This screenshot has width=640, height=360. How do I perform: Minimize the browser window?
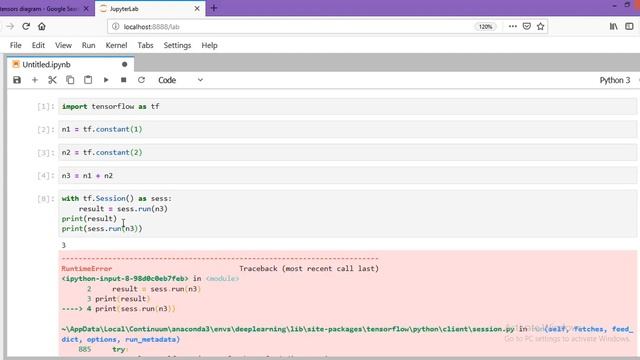[614, 6]
